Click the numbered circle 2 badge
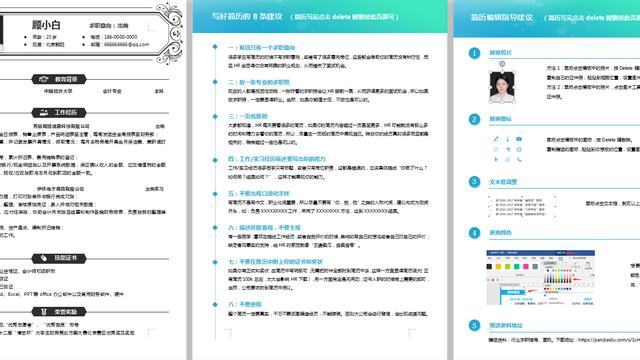Screen dimensions: 640x360 474,119
